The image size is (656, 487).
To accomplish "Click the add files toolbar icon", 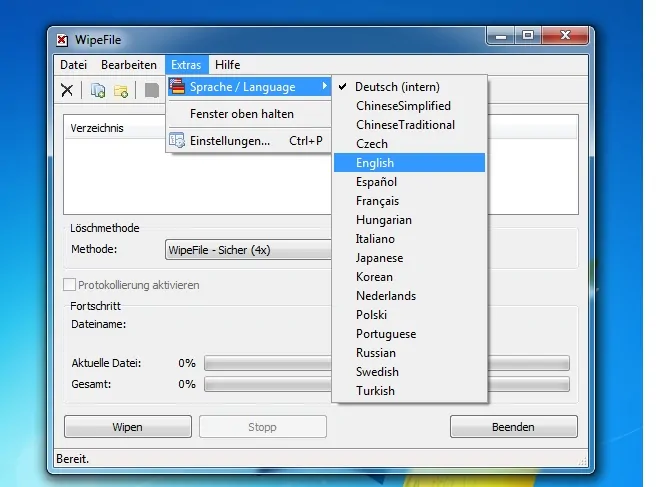I will coord(98,90).
